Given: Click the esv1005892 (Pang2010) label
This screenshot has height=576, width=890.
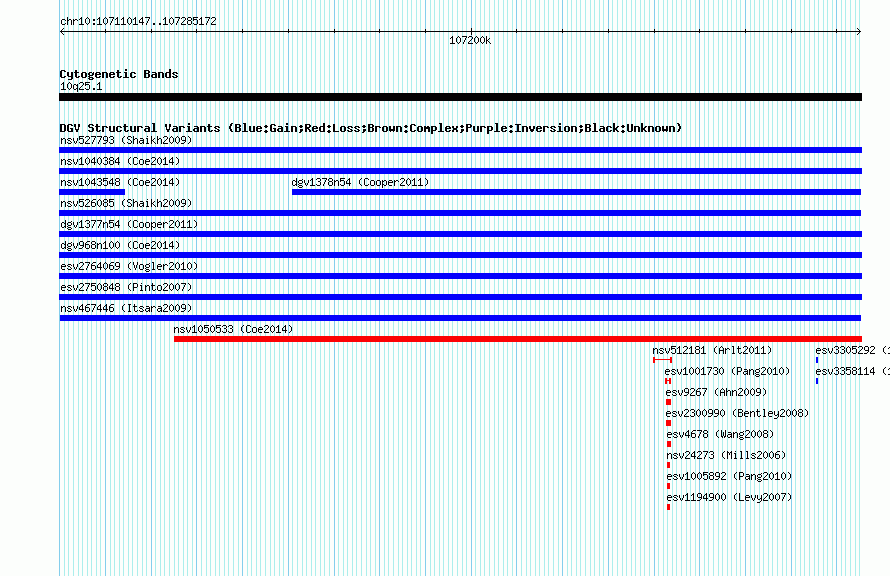Looking at the screenshot, I should (729, 476).
